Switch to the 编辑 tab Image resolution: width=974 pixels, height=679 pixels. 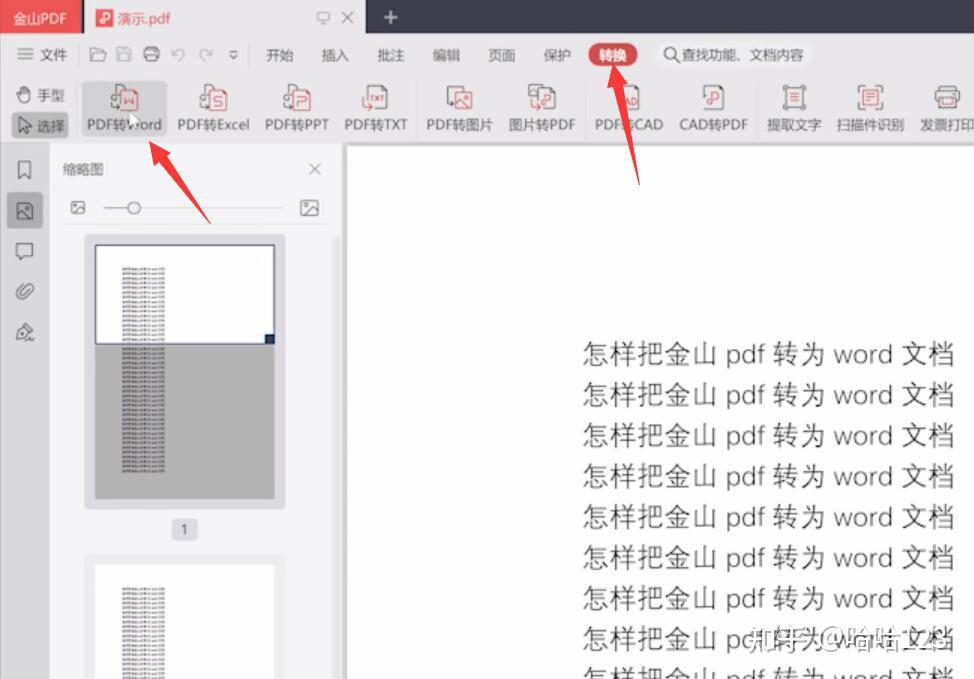coord(446,55)
